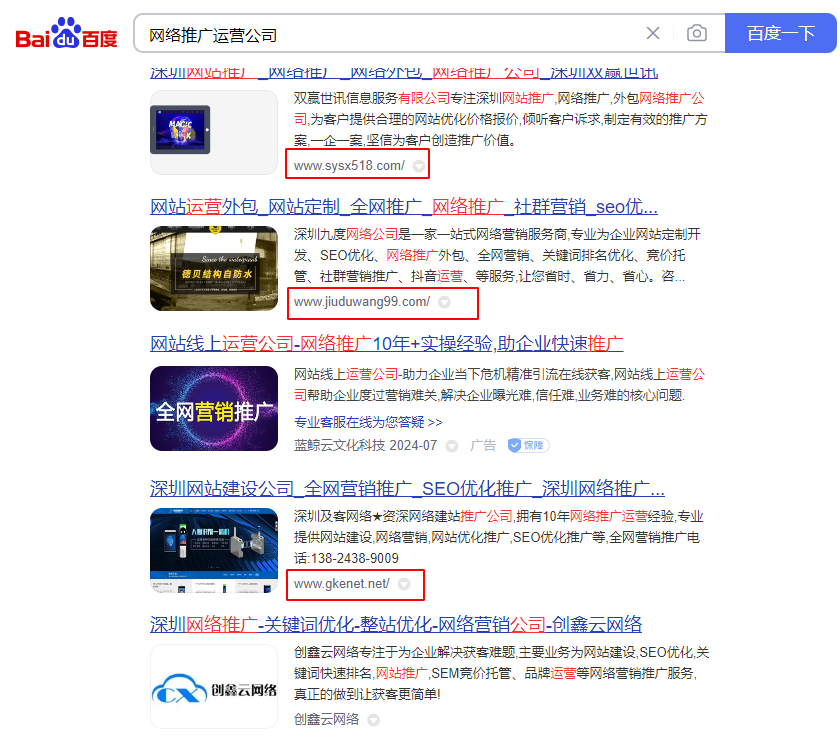The width and height of the screenshot is (840, 746).
Task: Open 深圳网站建设公司_全网营销推广 result title
Action: 407,488
